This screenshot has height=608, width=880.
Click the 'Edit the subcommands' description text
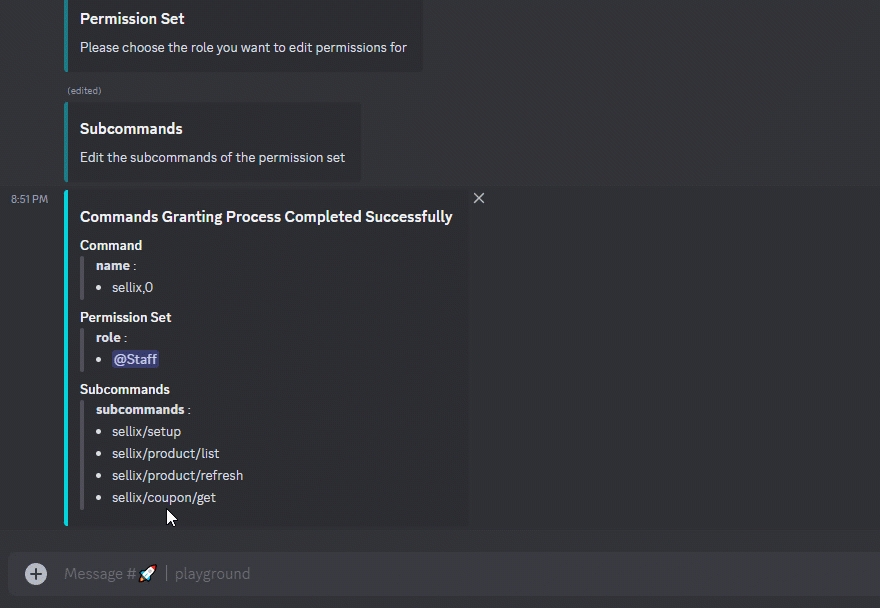(x=212, y=157)
